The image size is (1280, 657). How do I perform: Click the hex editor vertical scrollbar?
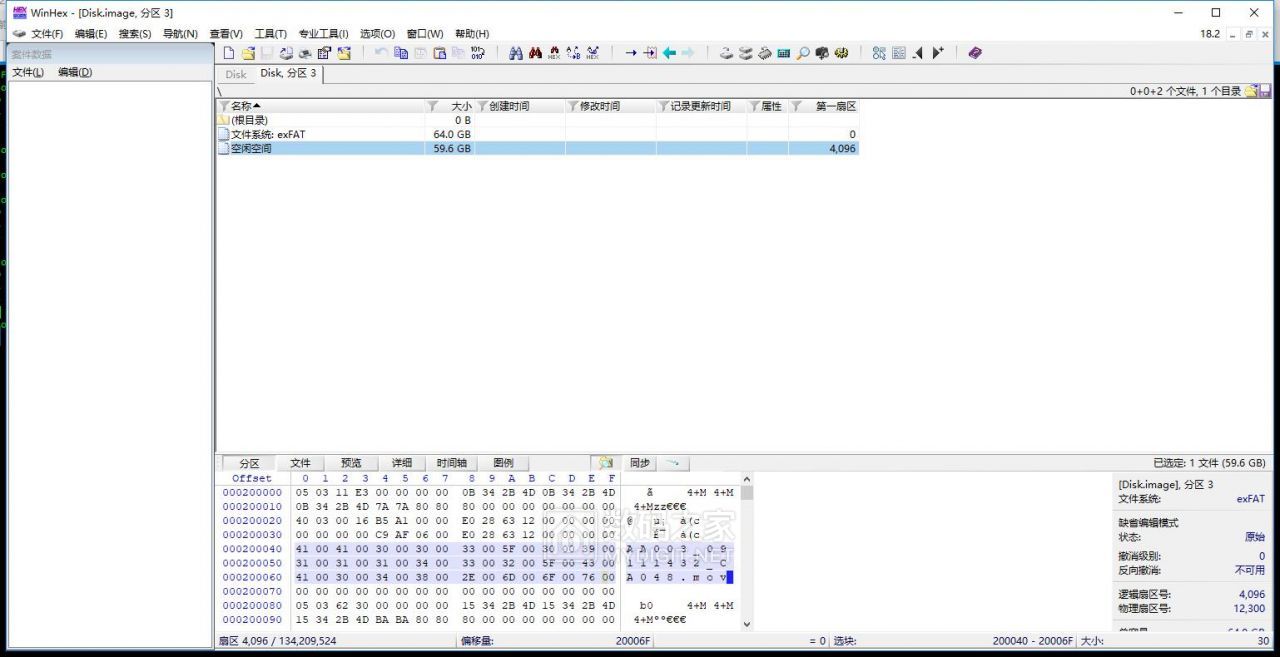pyautogui.click(x=746, y=553)
